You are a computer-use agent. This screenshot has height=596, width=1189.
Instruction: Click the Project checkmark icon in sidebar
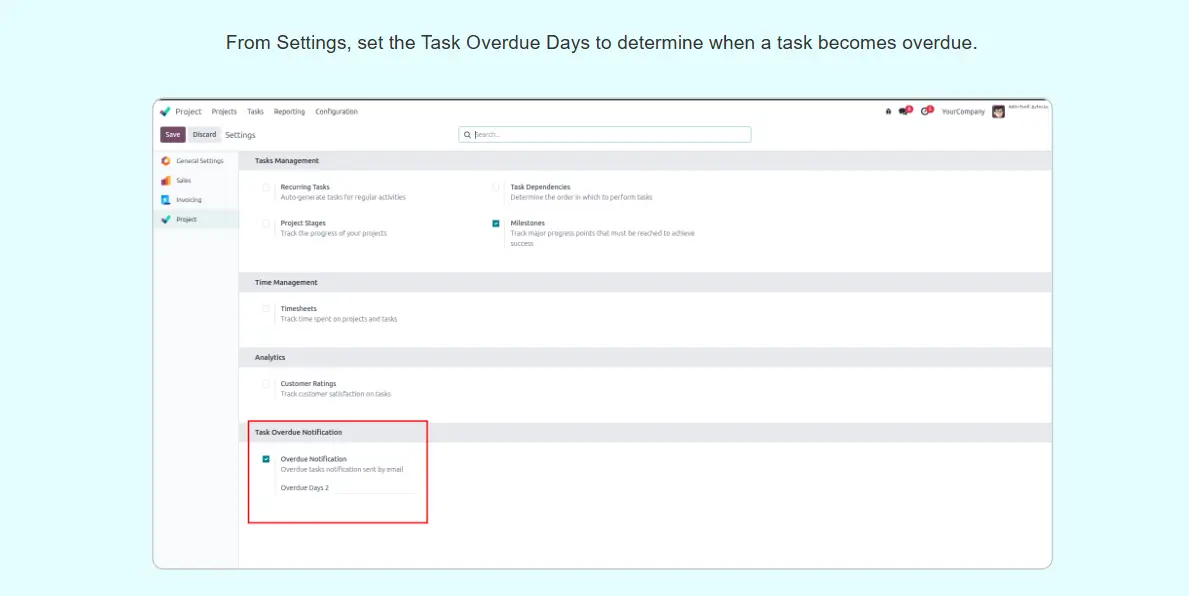[x=166, y=219]
